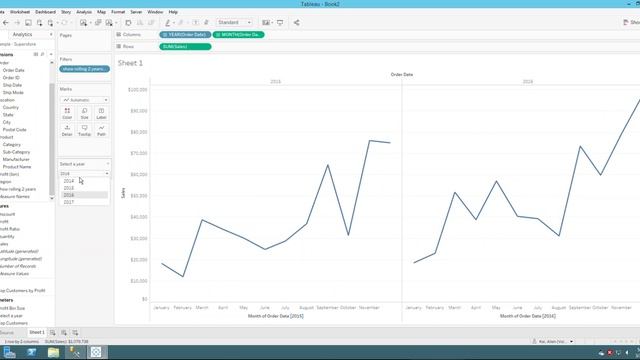Screen dimensions: 640x360
Task: Click the New Worksheet tab icon
Action: (53, 333)
